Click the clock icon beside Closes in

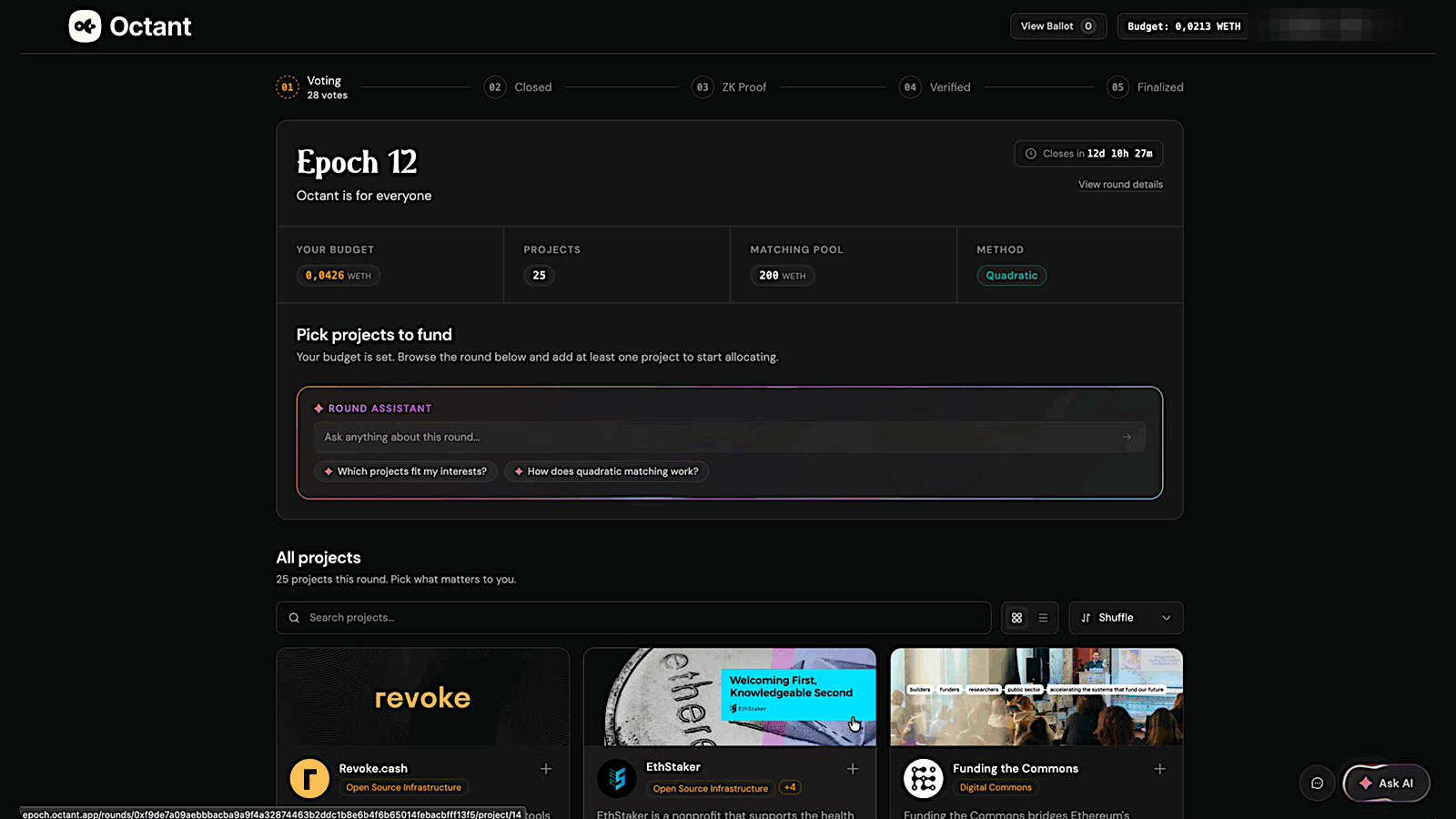point(1031,154)
